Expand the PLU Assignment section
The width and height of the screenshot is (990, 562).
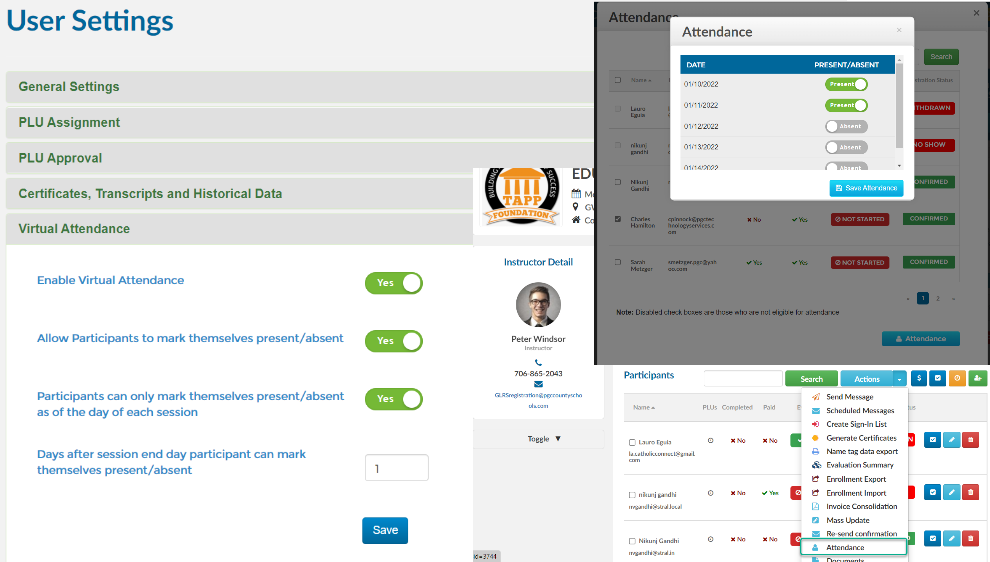click(69, 122)
